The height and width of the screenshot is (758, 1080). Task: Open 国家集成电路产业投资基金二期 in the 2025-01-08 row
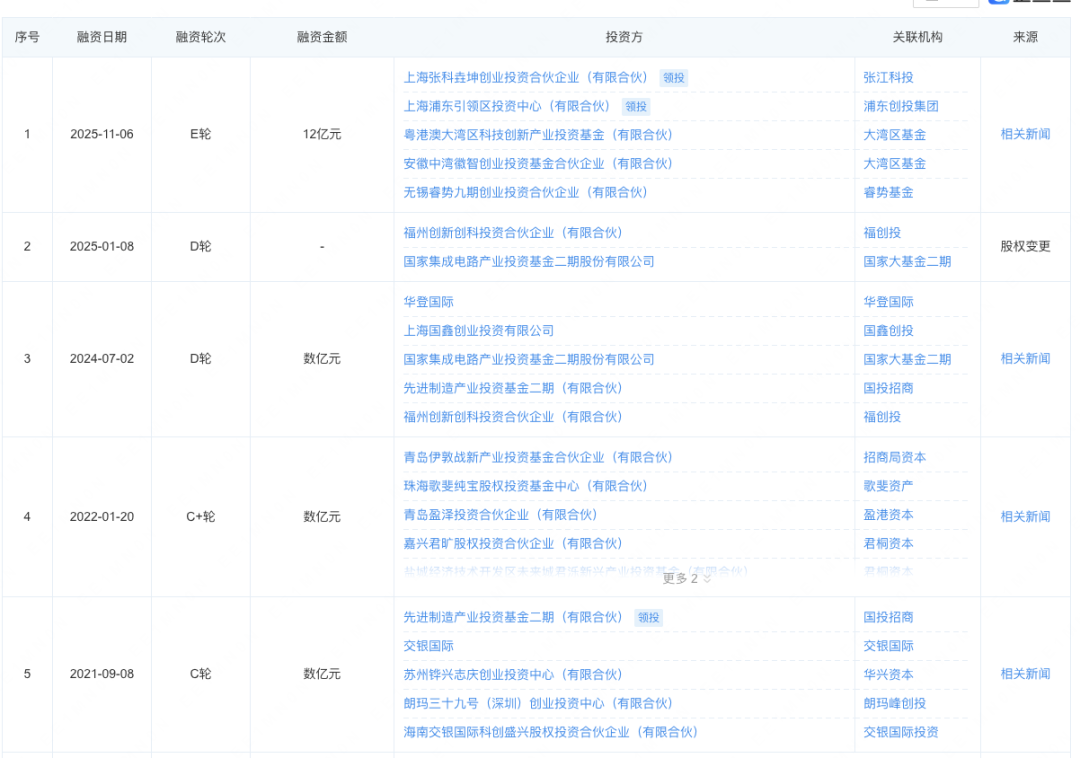coord(529,262)
